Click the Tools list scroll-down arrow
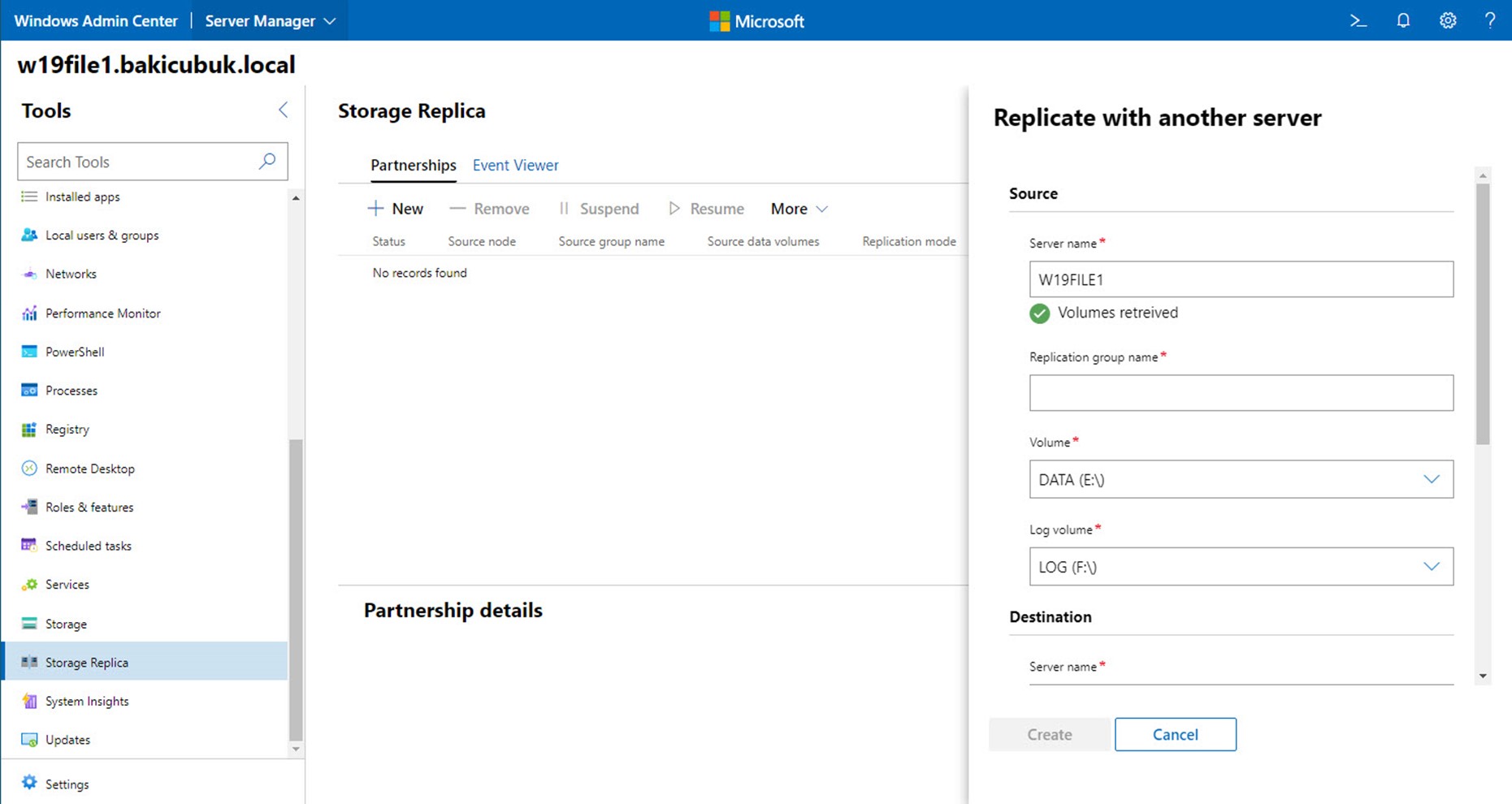 pyautogui.click(x=296, y=749)
